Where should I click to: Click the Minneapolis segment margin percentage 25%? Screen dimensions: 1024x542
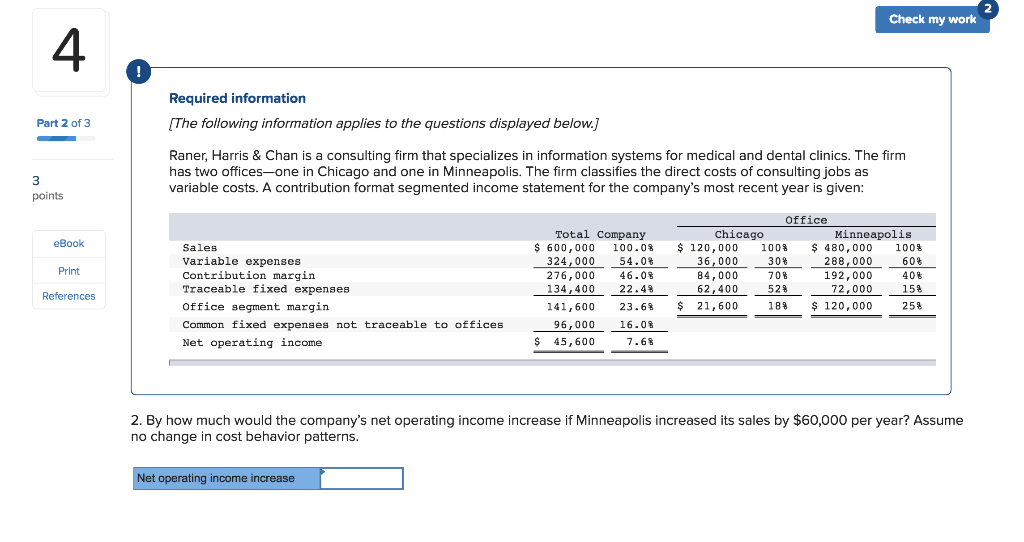click(912, 306)
